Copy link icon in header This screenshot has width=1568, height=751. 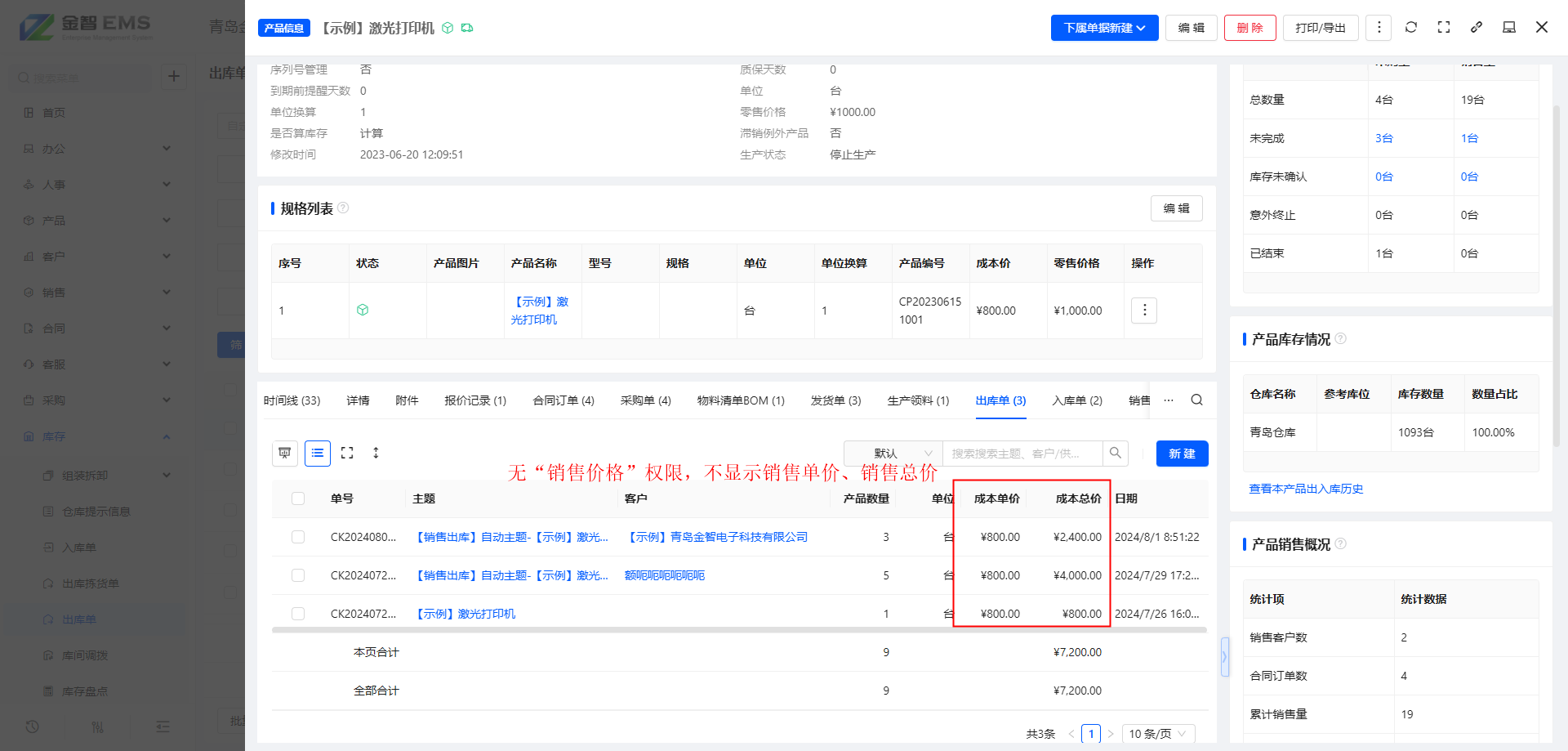[x=1477, y=27]
